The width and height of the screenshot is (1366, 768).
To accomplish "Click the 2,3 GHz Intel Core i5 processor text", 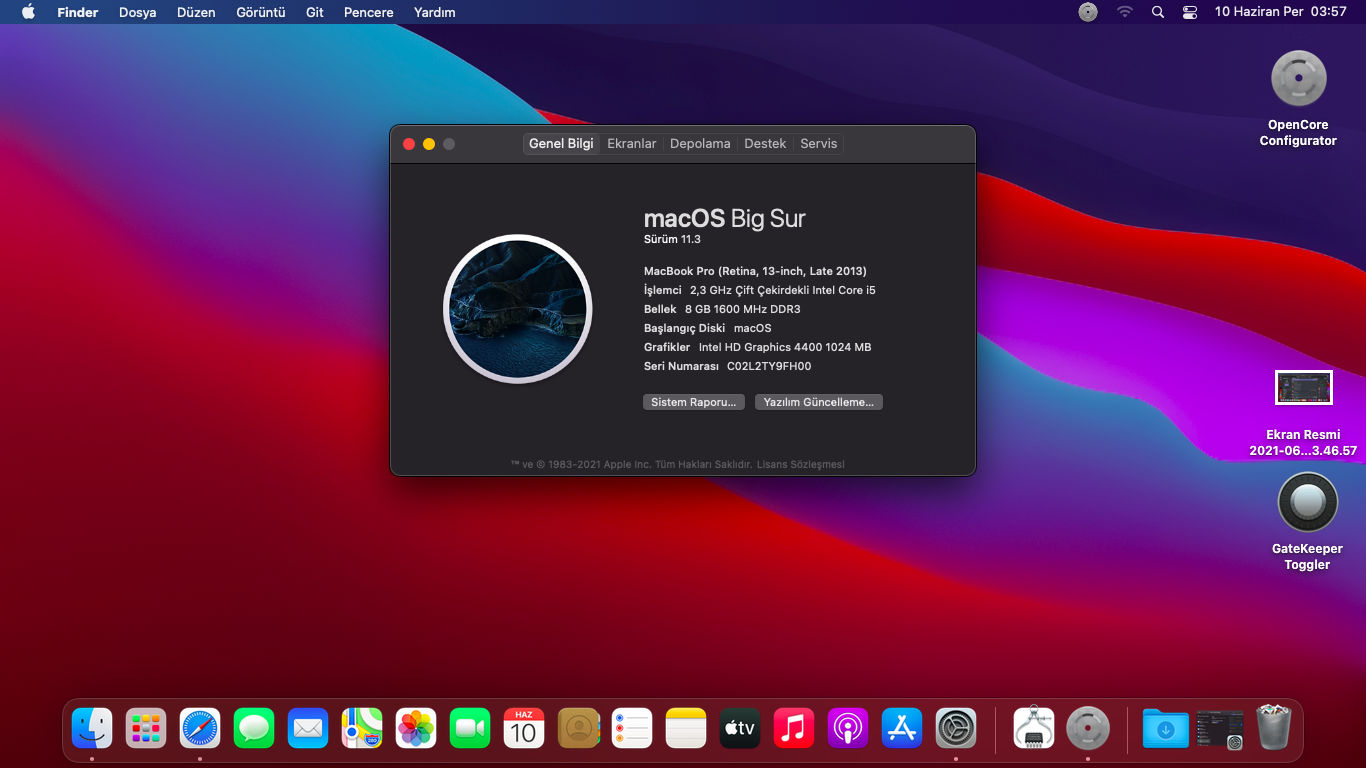I will pos(783,290).
